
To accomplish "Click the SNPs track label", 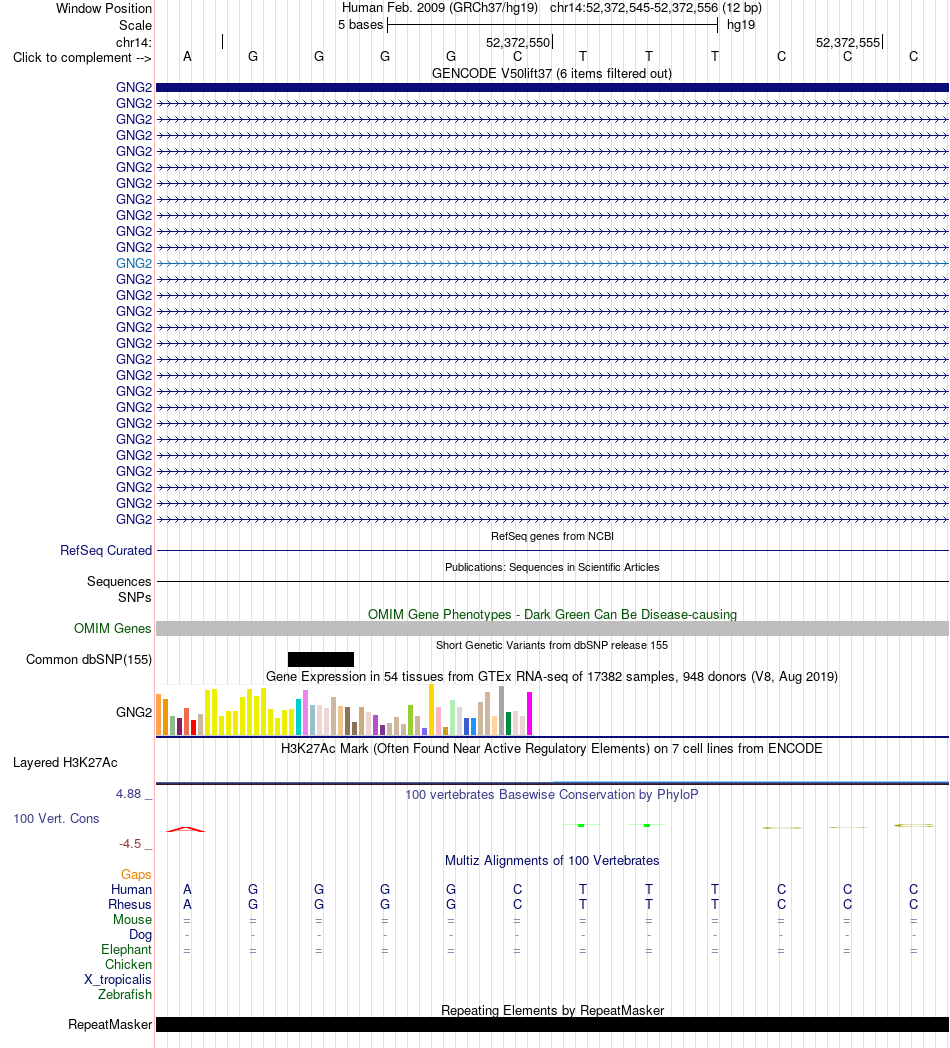I will point(134,597).
